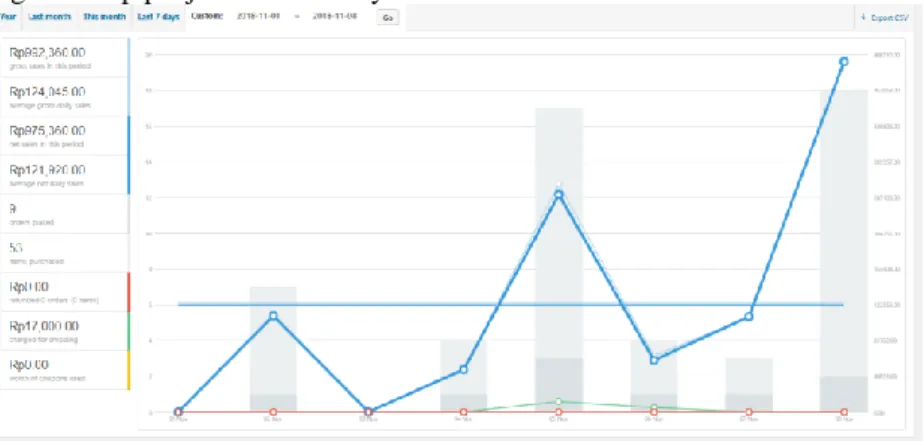Click the blue net sales point for 02 Nov
This screenshot has width=924, height=441.
point(273,315)
